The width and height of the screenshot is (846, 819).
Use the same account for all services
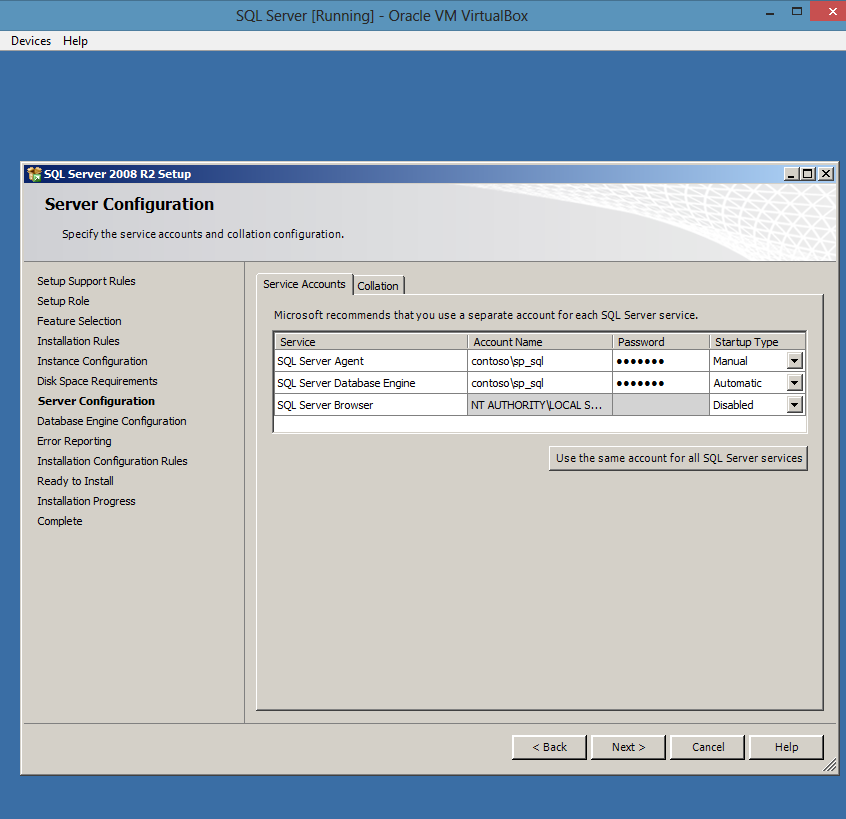[x=678, y=458]
